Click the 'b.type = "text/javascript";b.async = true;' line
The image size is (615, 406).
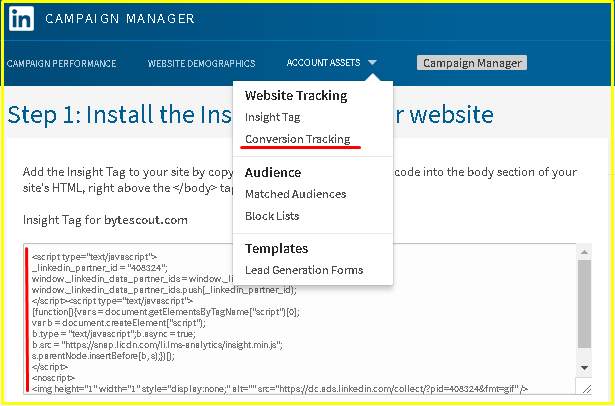[x=114, y=334]
